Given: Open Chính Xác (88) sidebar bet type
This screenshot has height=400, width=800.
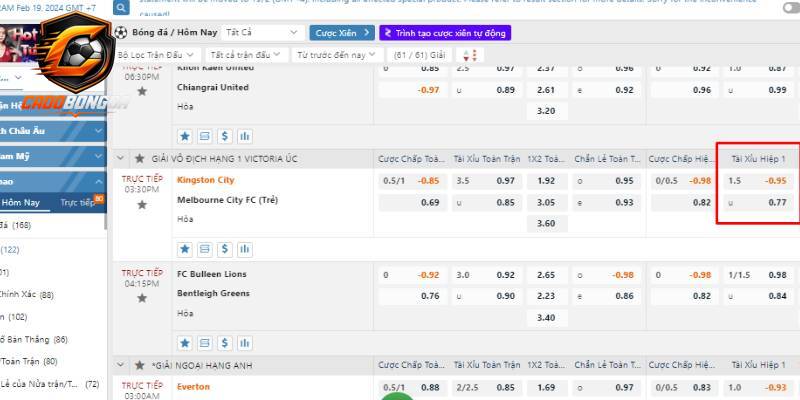Looking at the screenshot, I should (x=27, y=294).
